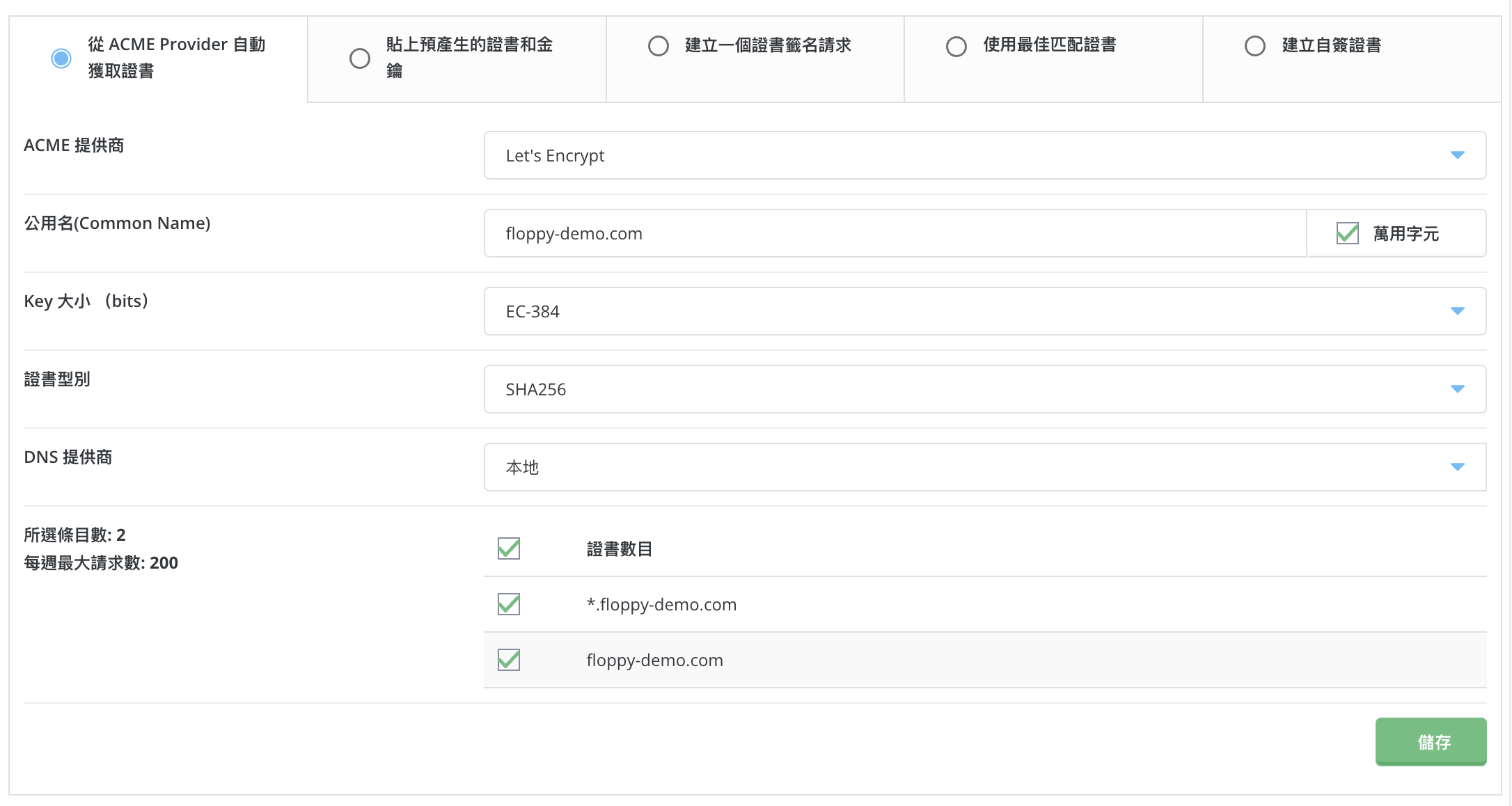
Task: Expand the Key 大小 EC-384 dropdown
Action: click(961, 311)
